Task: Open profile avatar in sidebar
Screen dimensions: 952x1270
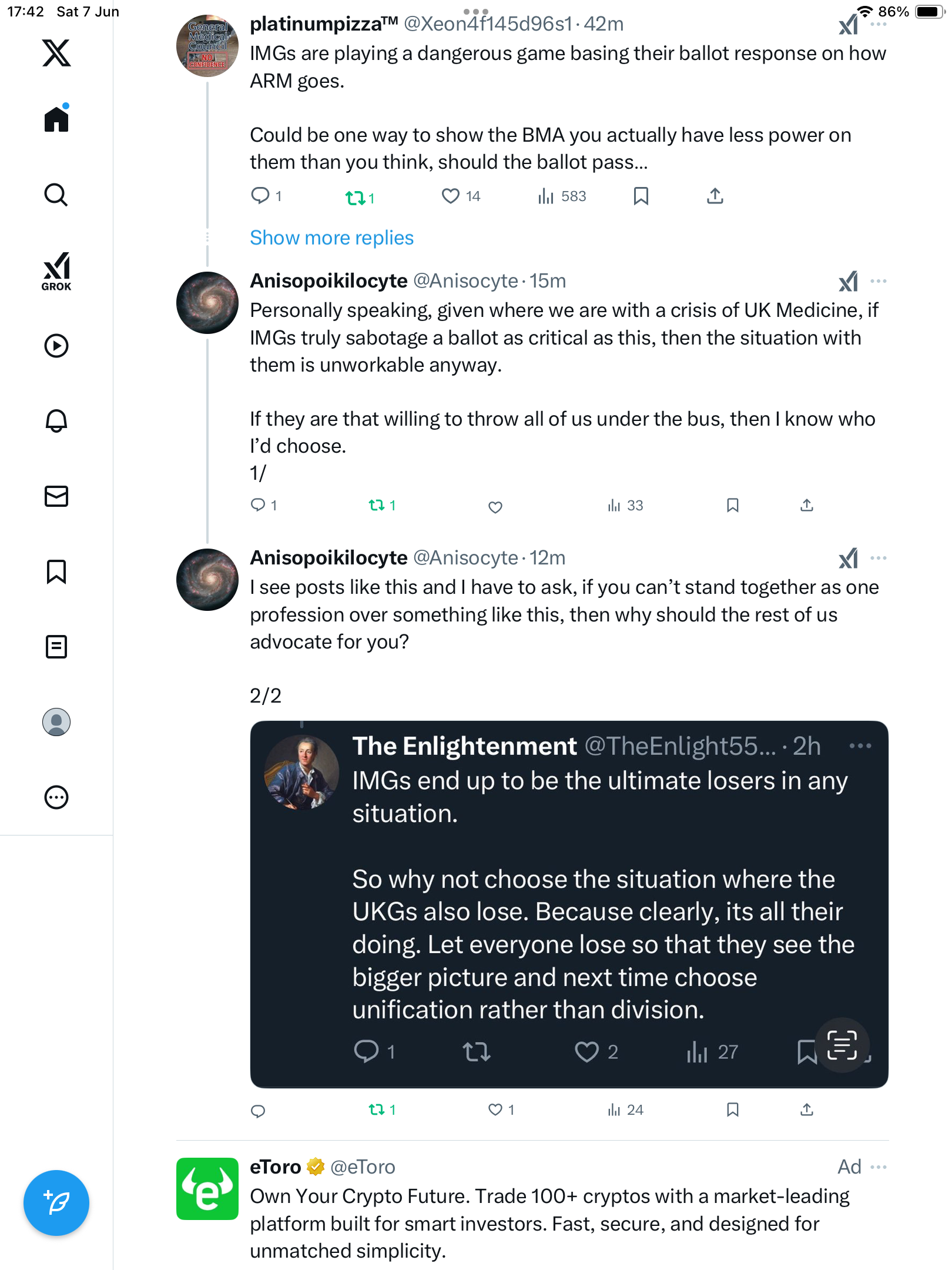Action: 56,722
